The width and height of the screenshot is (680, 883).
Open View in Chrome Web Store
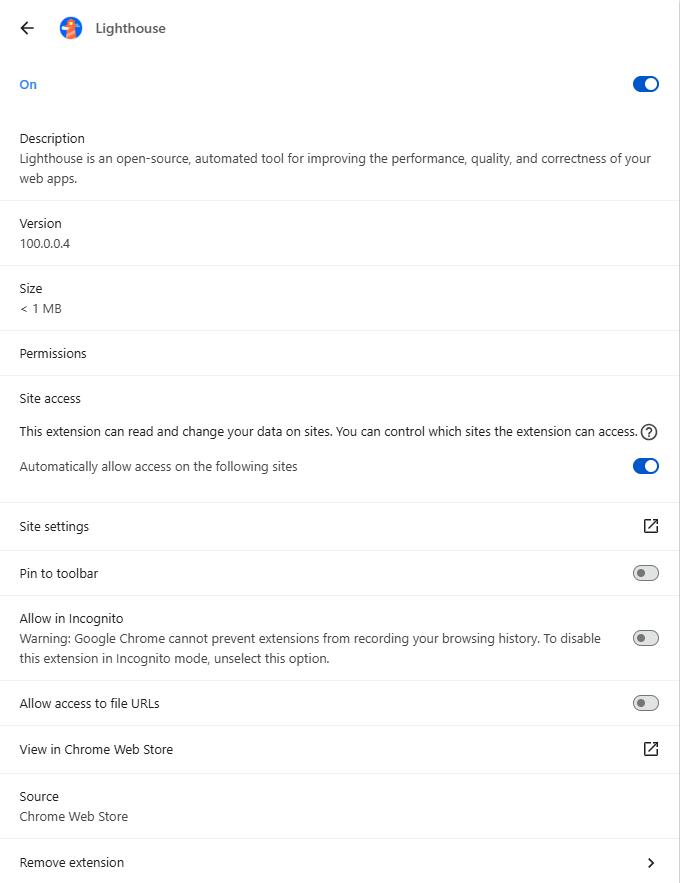[x=96, y=749]
